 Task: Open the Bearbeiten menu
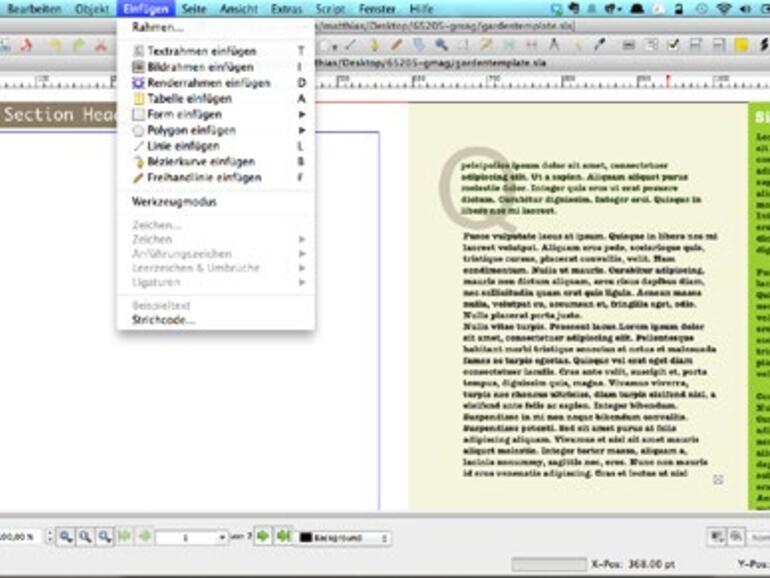[34, 9]
